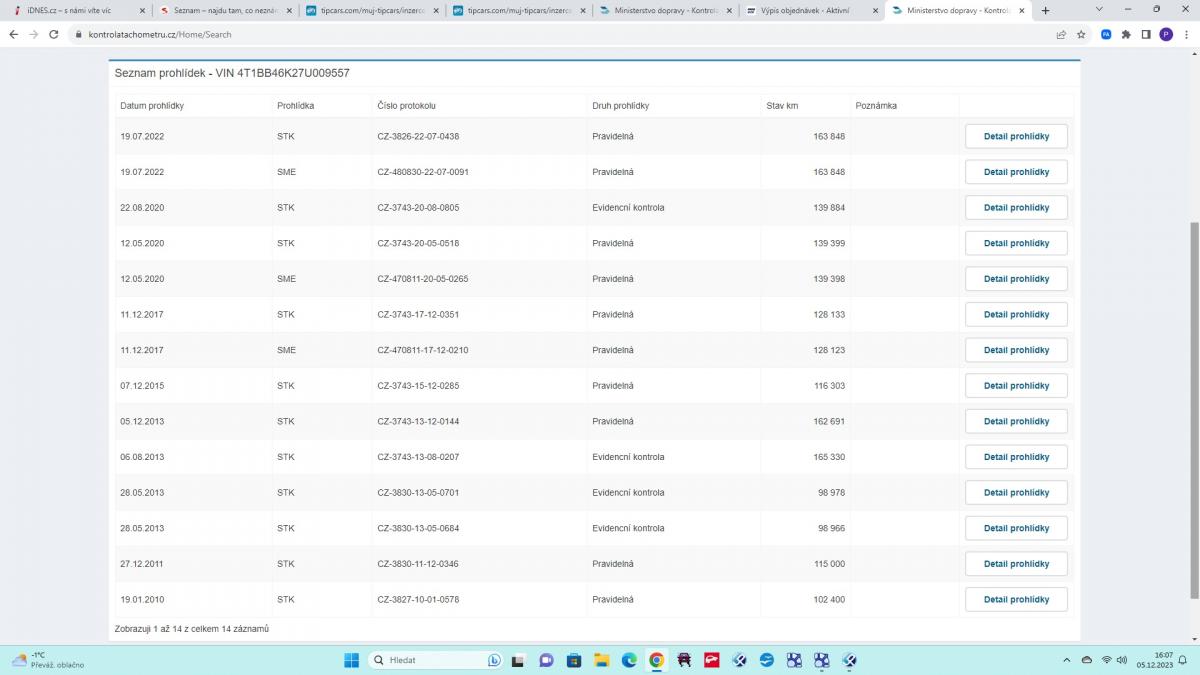
Task: Bookmark this page using the star icon
Action: pyautogui.click(x=1081, y=34)
